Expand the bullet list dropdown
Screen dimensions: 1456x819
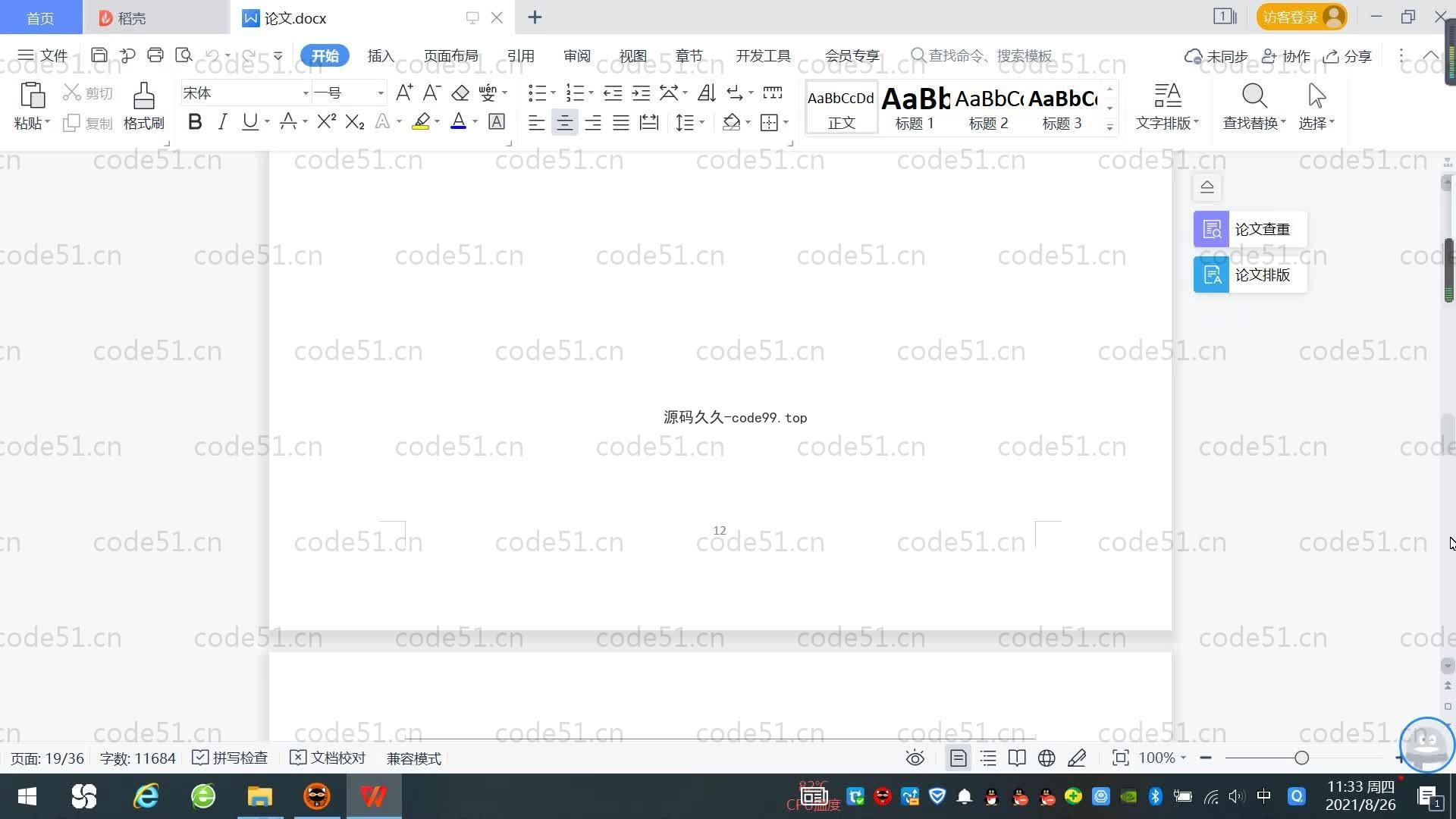click(x=553, y=93)
